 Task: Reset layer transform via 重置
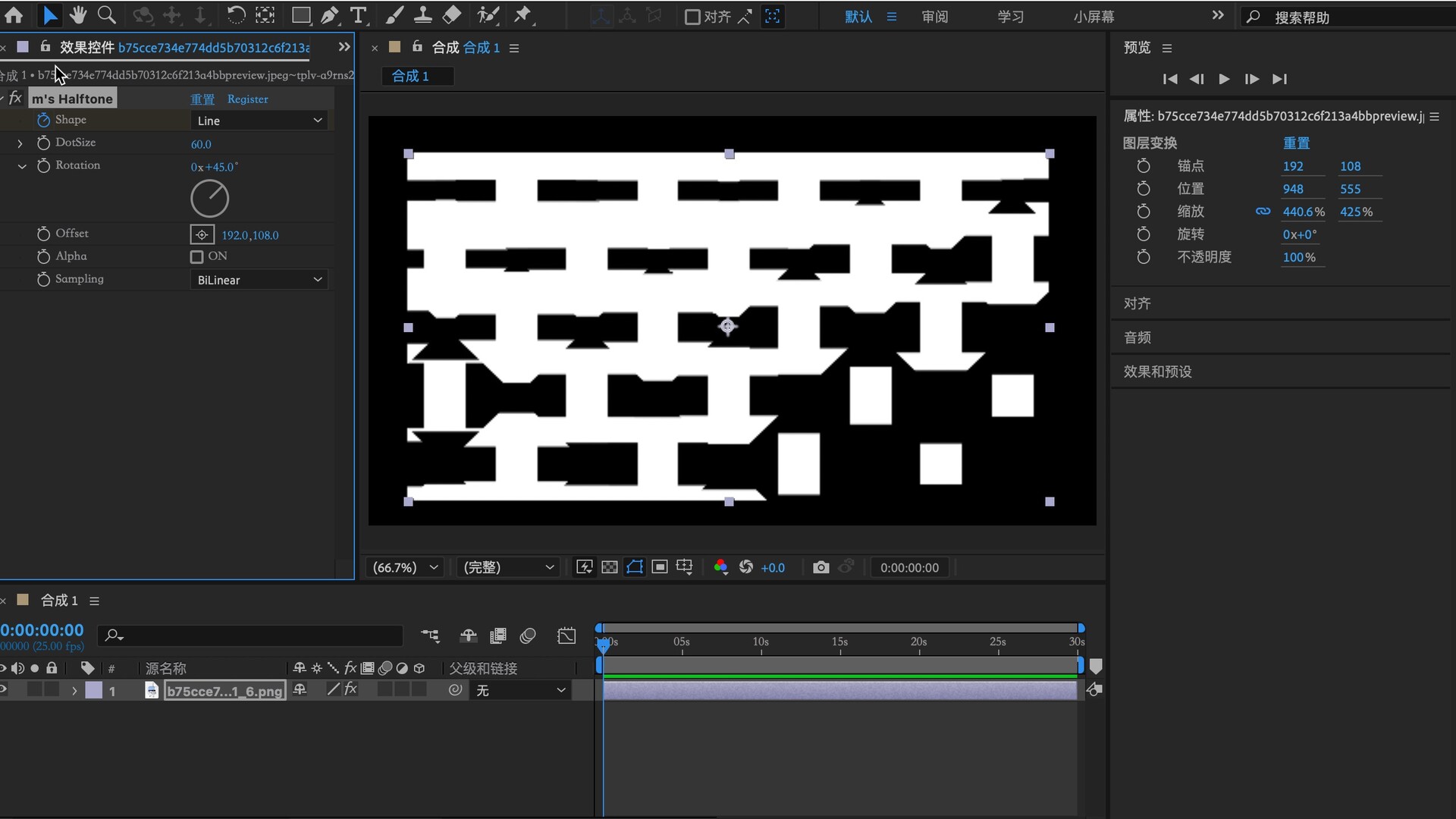click(x=1296, y=143)
